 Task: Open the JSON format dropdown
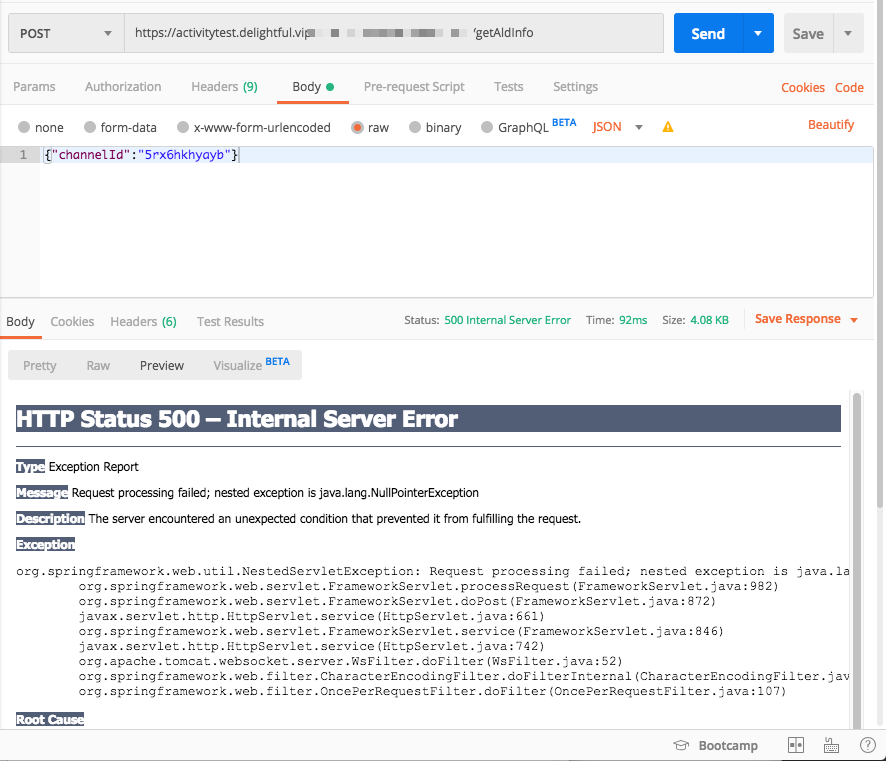(638, 127)
